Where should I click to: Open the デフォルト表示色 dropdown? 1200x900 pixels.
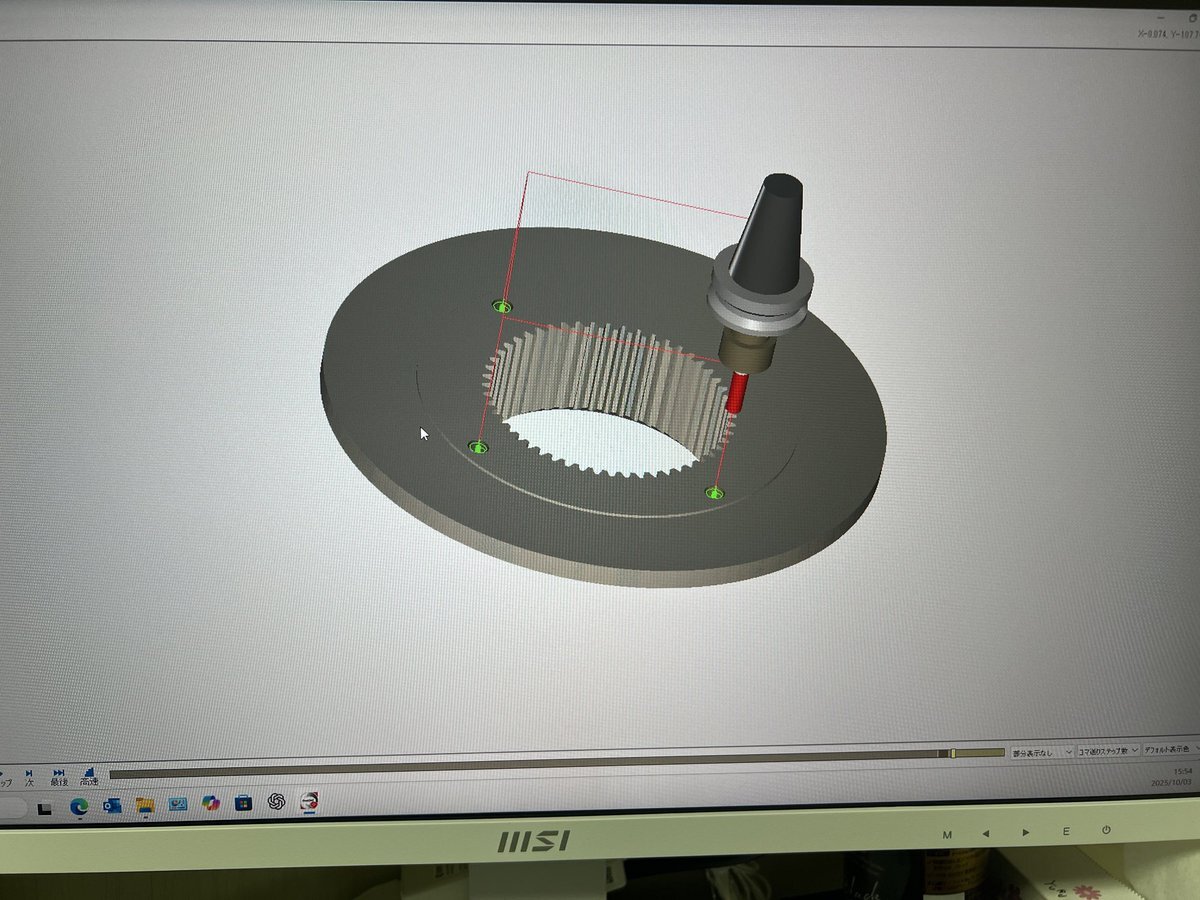[1170, 749]
